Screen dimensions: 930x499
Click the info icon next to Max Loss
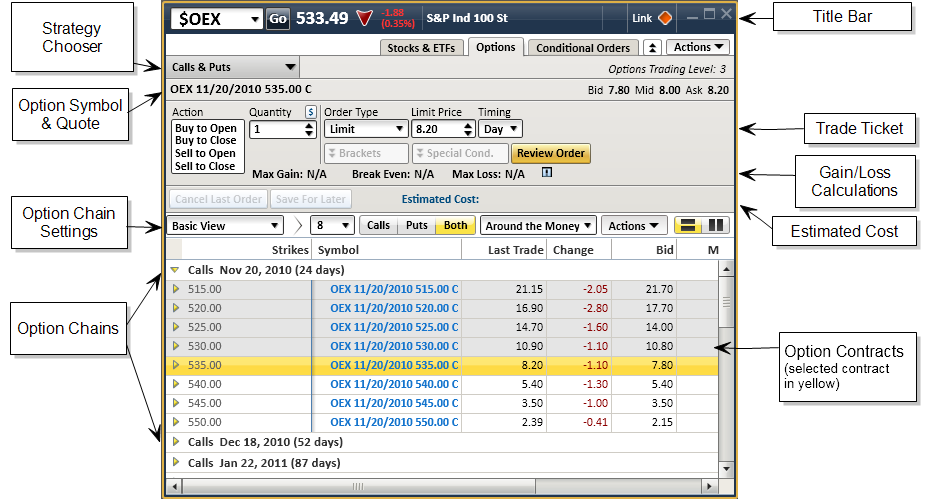coord(546,173)
